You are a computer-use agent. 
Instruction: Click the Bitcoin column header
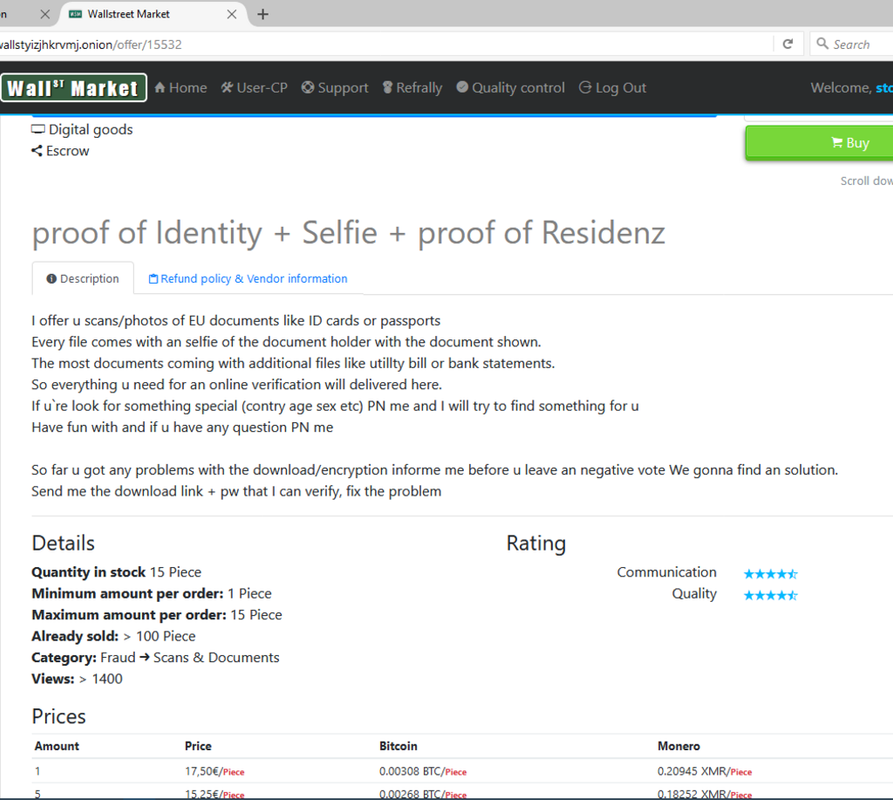[x=398, y=746]
